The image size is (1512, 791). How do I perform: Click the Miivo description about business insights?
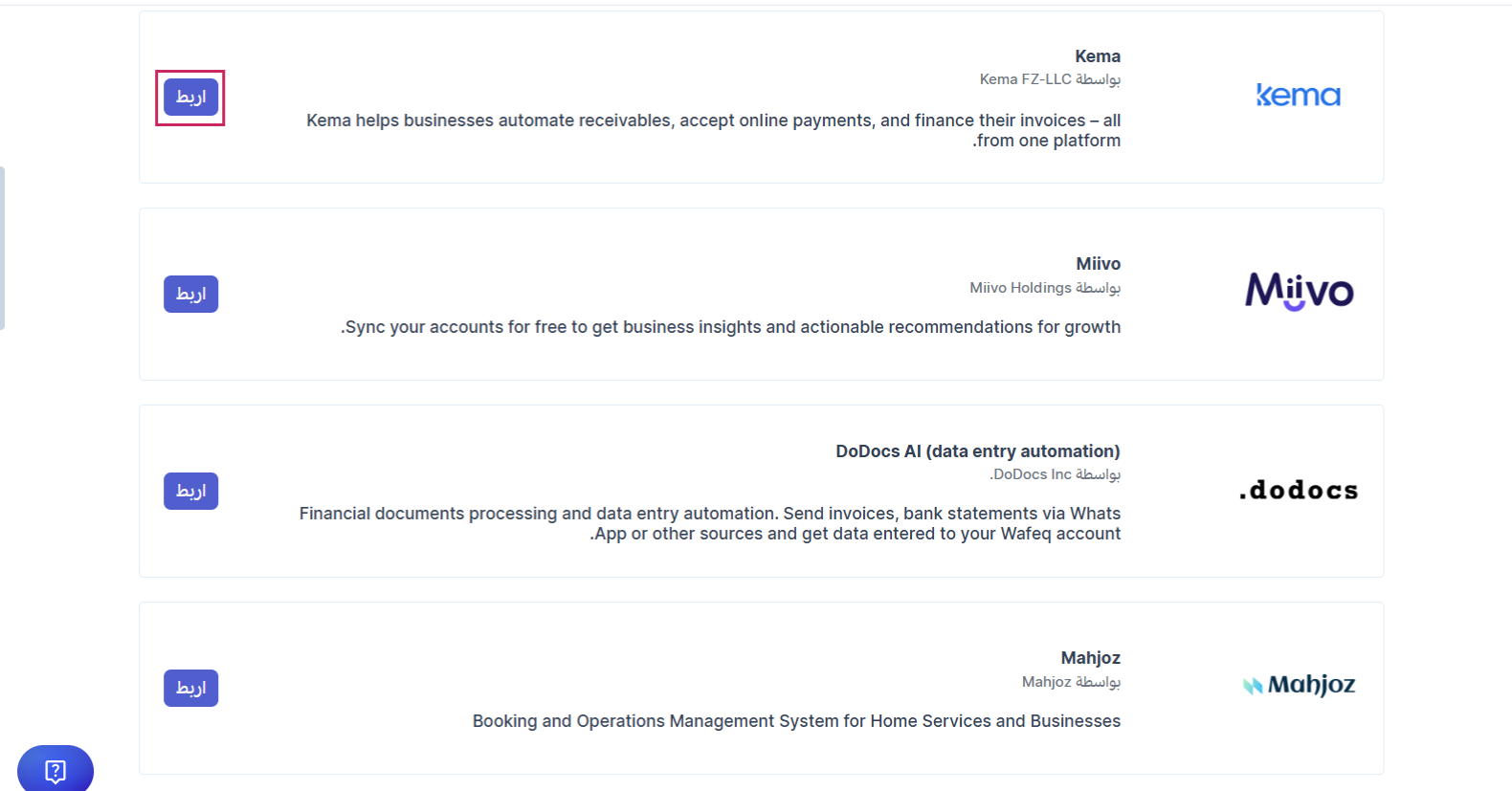click(x=730, y=327)
